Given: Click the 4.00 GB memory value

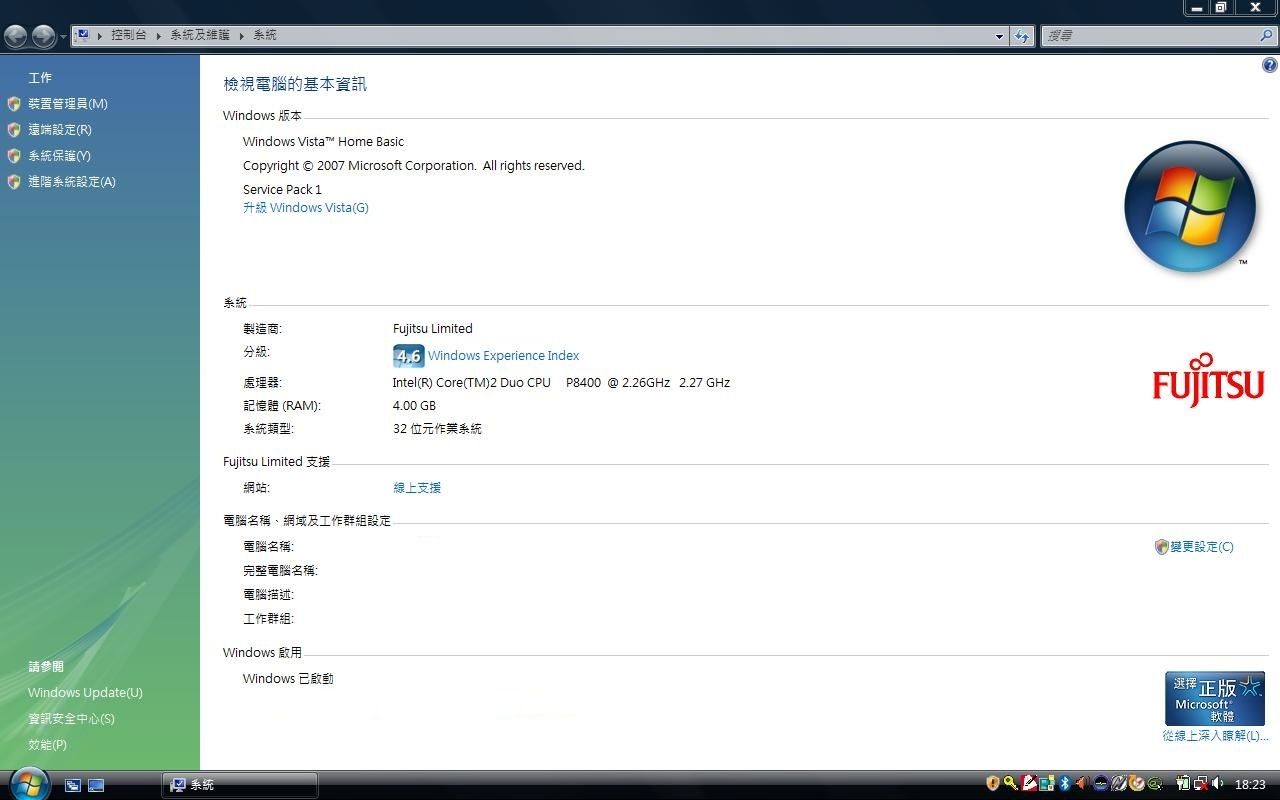Looking at the screenshot, I should click(x=414, y=406).
